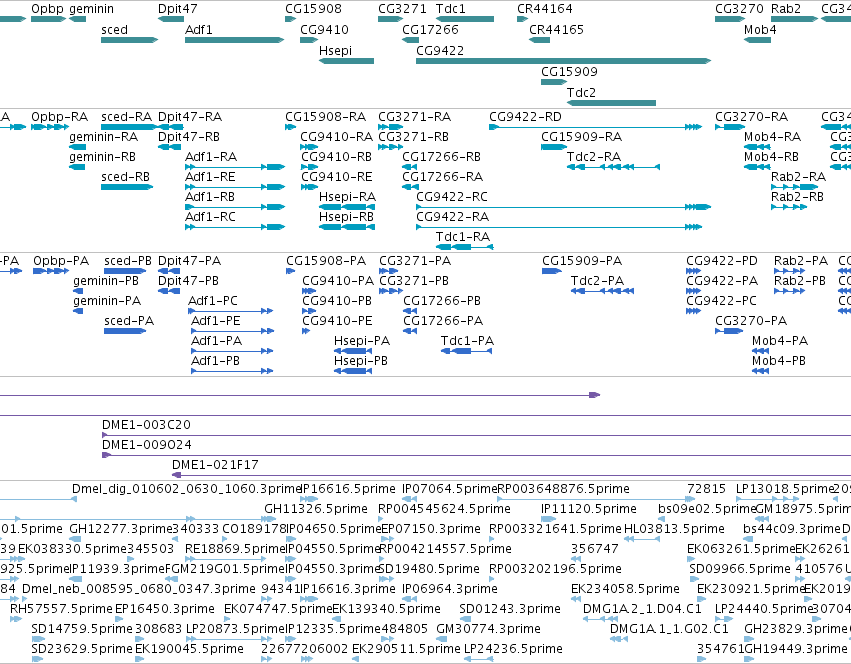
Task: Select the Adf1 gene label
Action: [x=199, y=29]
